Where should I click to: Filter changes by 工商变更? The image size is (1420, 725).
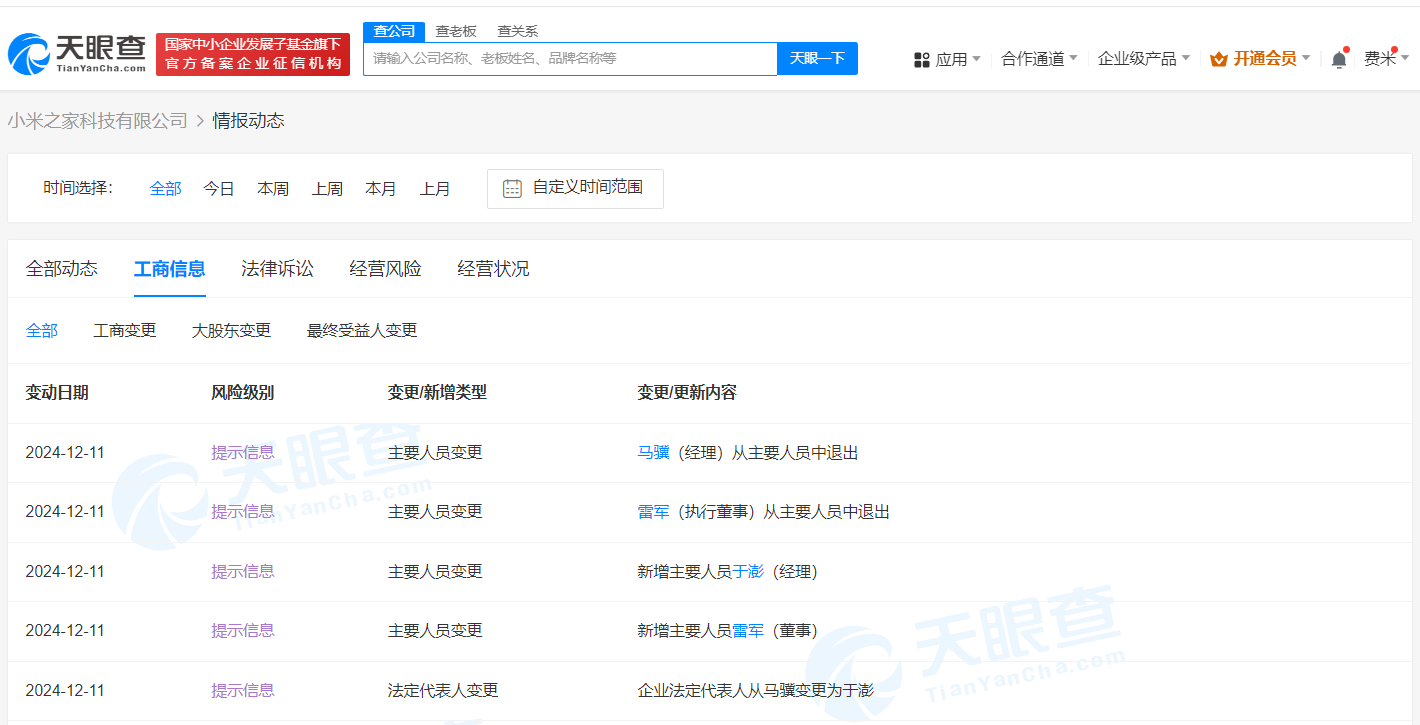[x=124, y=330]
